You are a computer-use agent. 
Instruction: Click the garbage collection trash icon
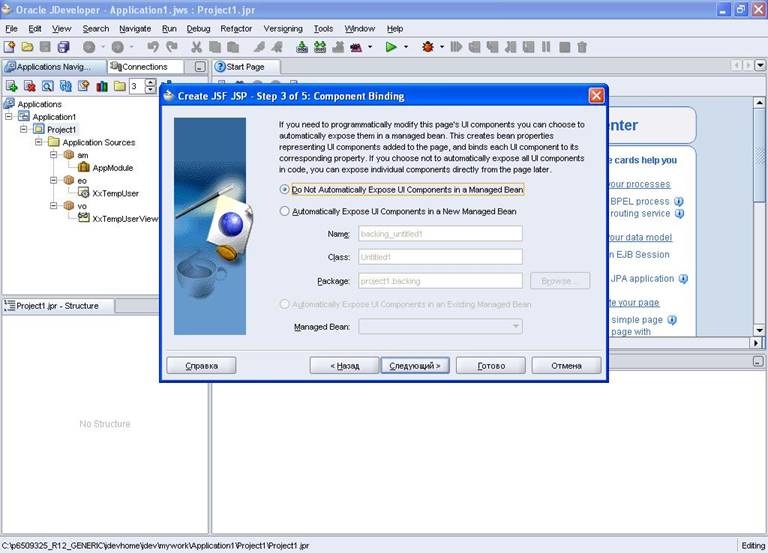tap(582, 47)
